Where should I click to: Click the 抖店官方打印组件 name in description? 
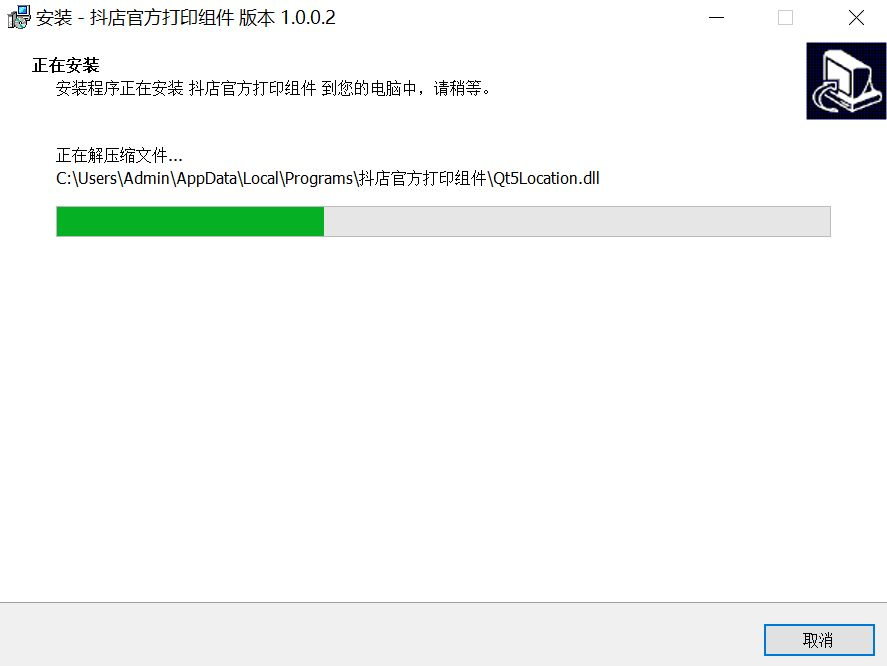252,88
